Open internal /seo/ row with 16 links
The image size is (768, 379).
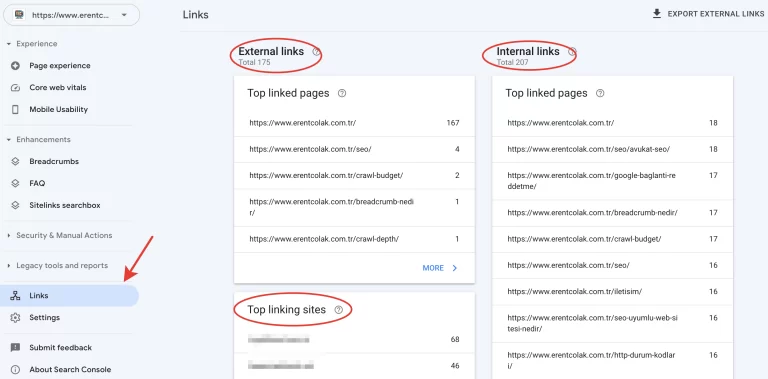tap(613, 265)
